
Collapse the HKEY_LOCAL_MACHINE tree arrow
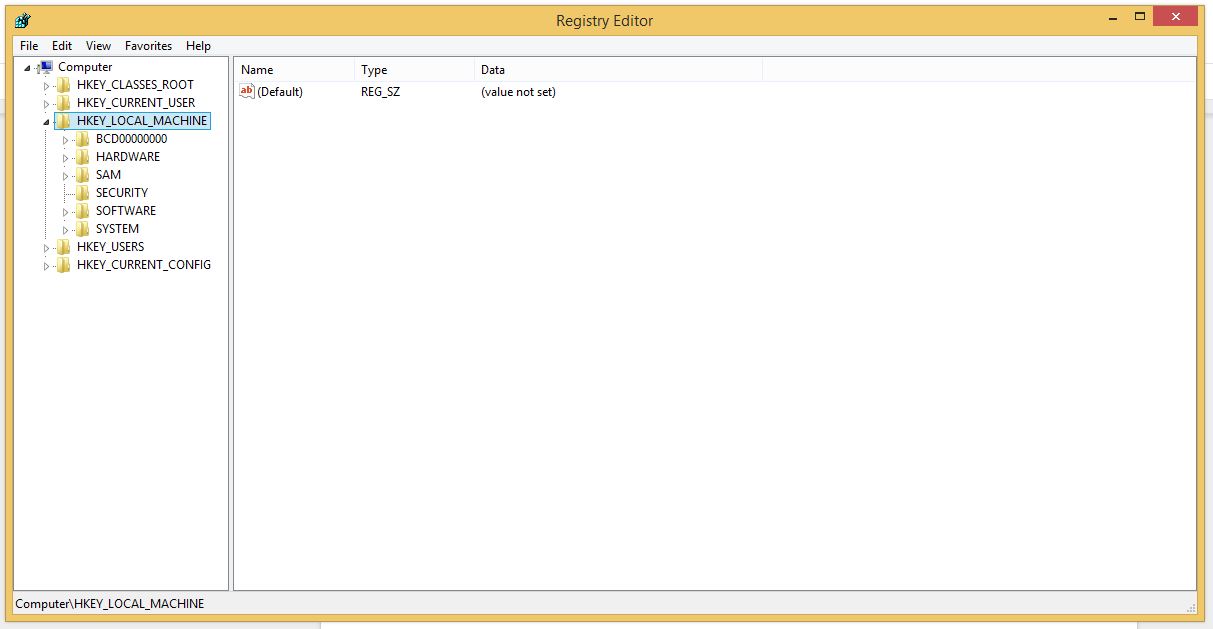46,121
